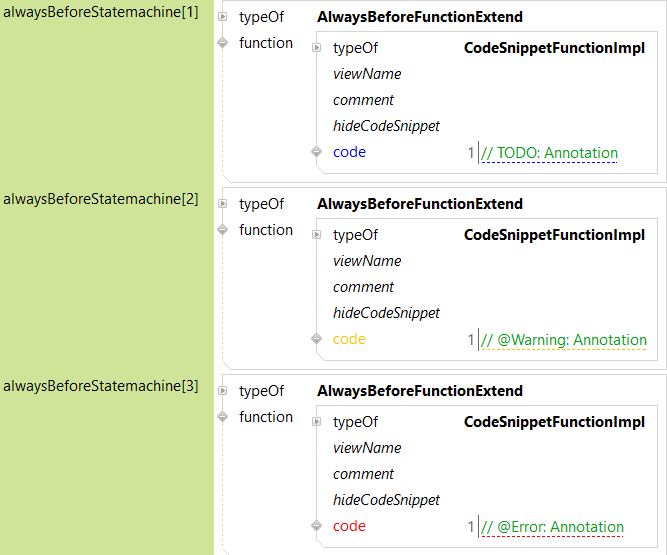Click the '// @Error: Annotation' code line
The width and height of the screenshot is (667, 555).
pos(552,527)
